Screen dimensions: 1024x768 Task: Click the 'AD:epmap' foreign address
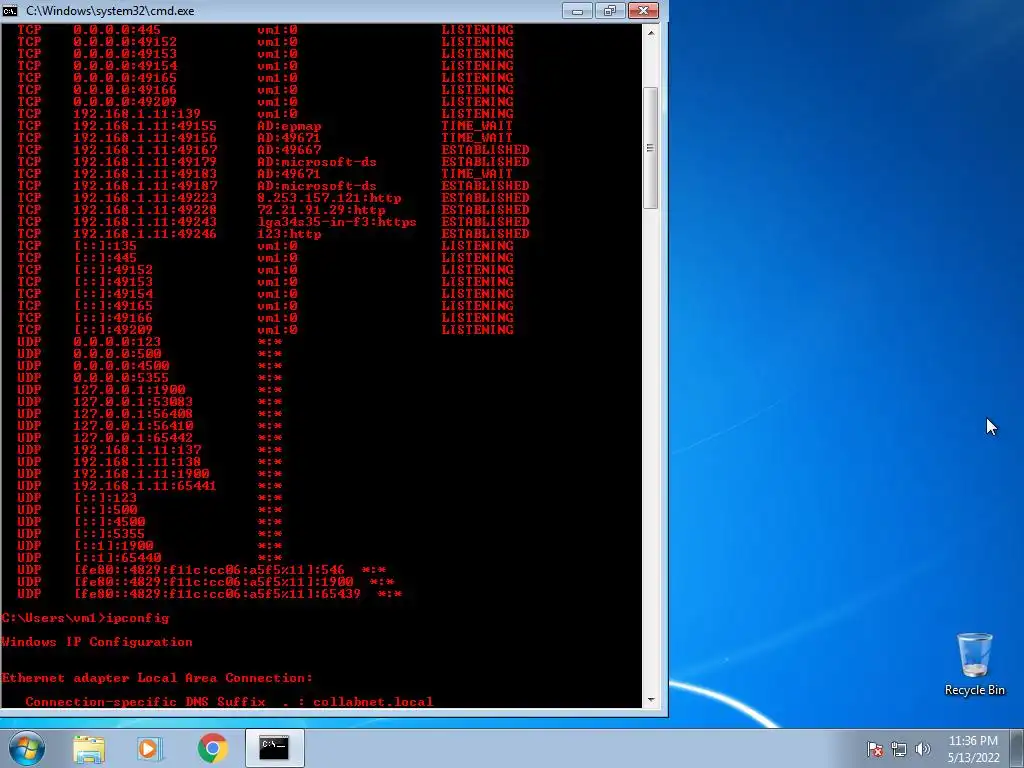[x=289, y=126]
